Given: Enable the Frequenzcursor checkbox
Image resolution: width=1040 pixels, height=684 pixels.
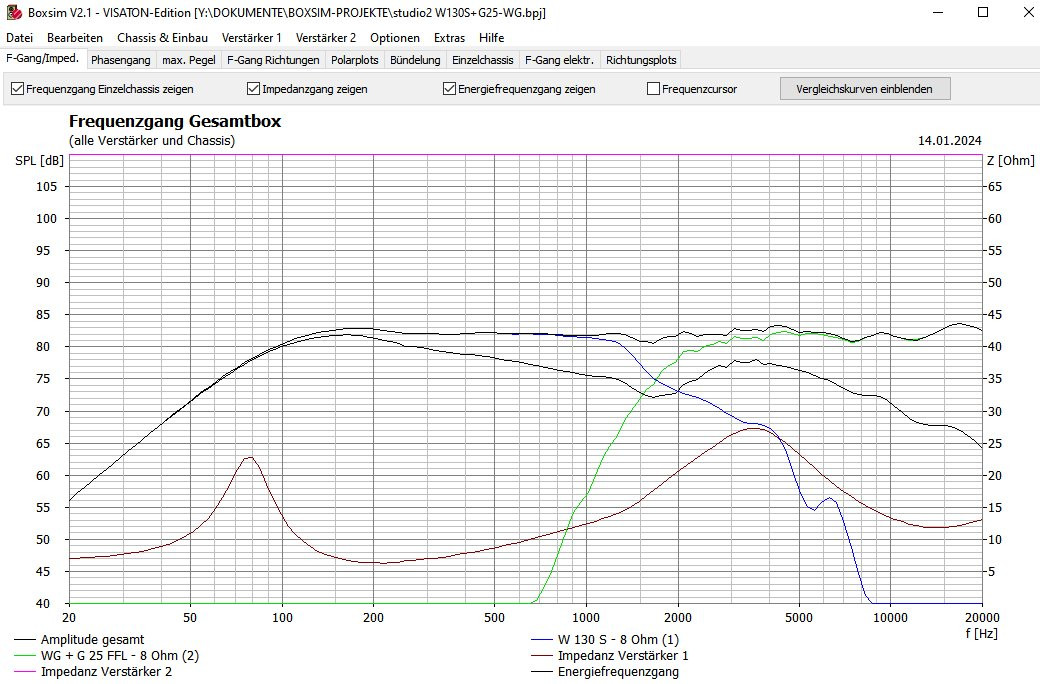Looking at the screenshot, I should pos(653,88).
